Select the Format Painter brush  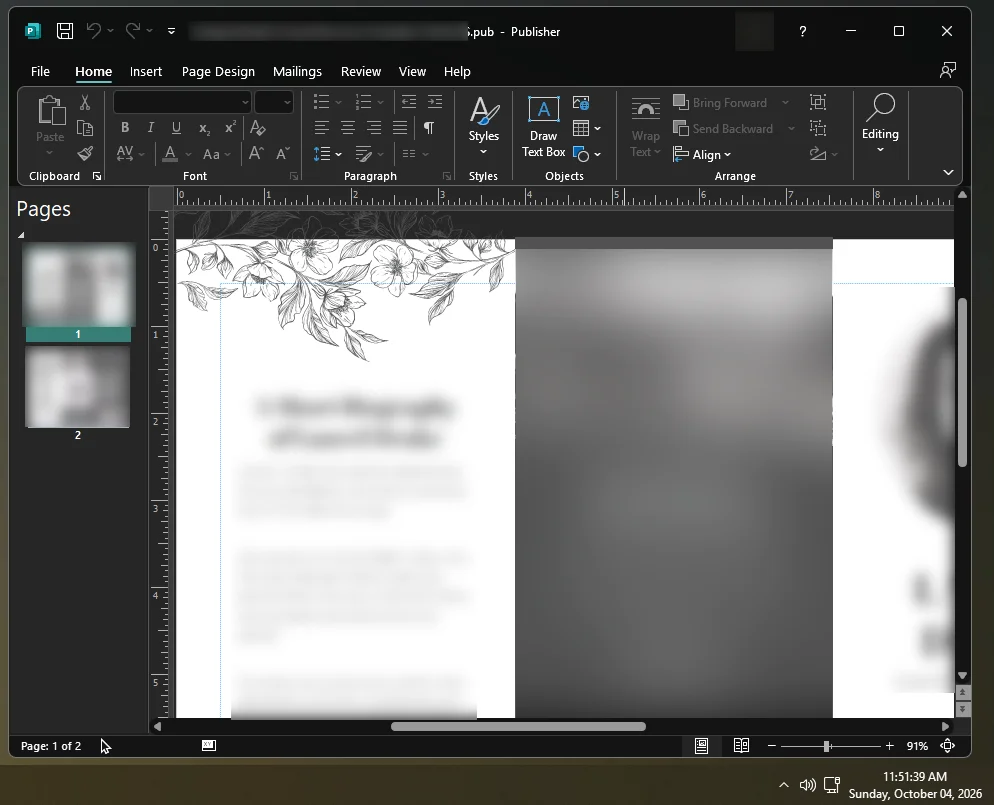(x=85, y=153)
